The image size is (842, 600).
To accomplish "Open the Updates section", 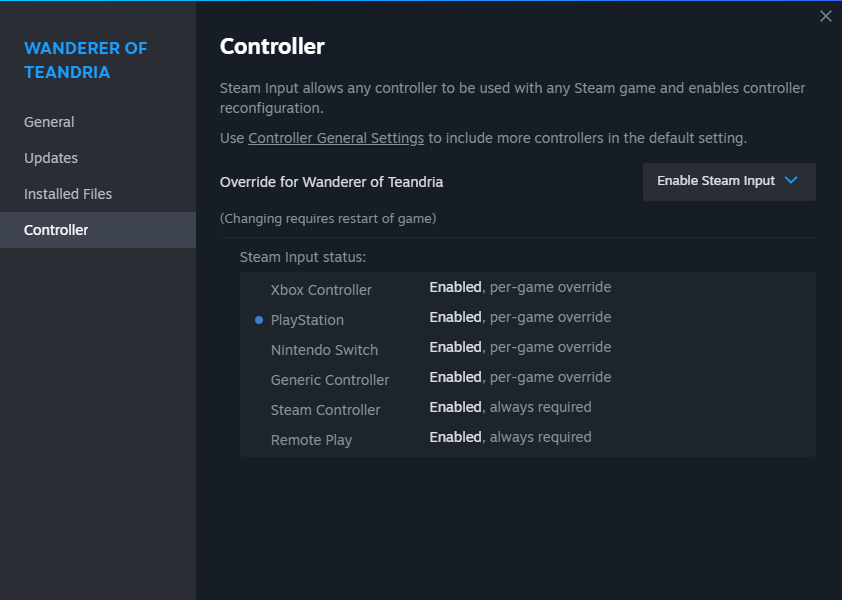I will [x=51, y=158].
